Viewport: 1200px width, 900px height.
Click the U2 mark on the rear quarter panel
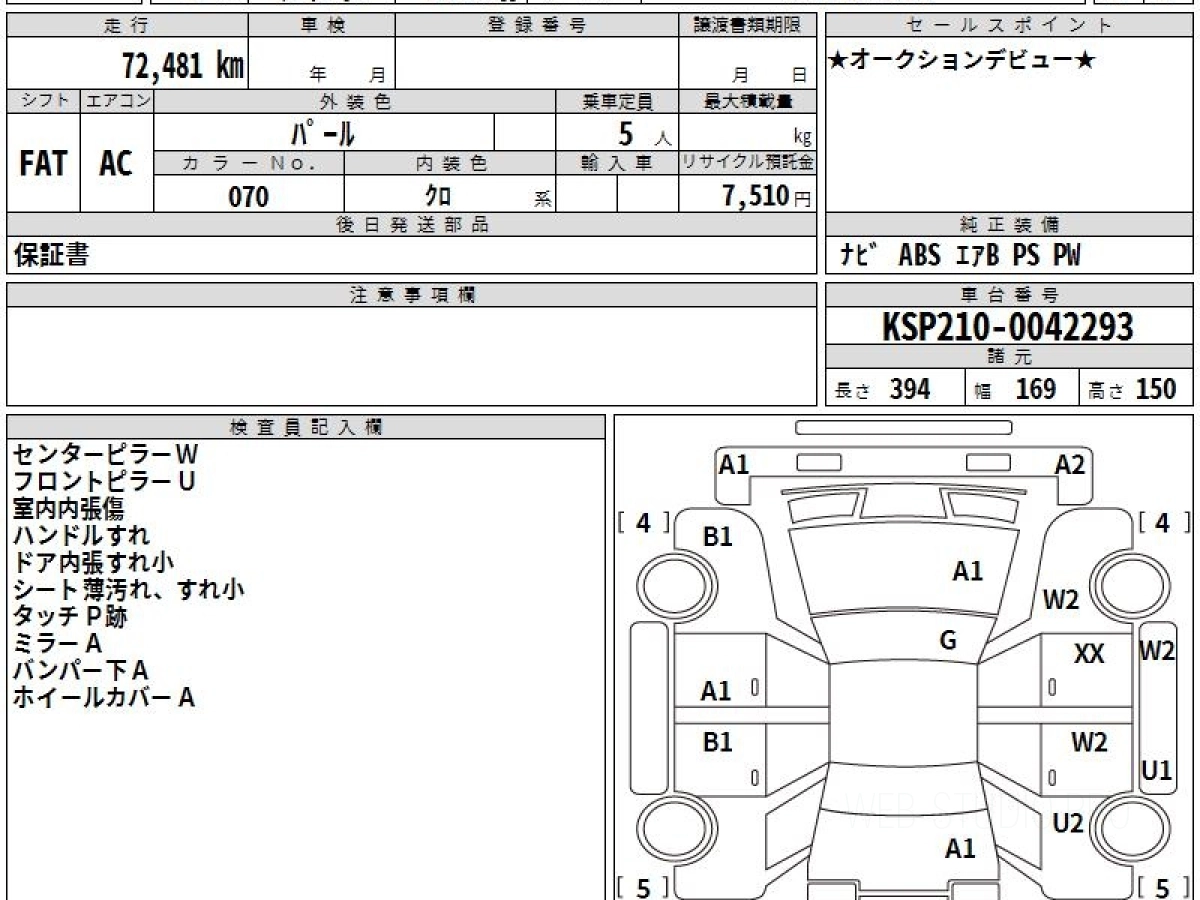click(x=1068, y=823)
